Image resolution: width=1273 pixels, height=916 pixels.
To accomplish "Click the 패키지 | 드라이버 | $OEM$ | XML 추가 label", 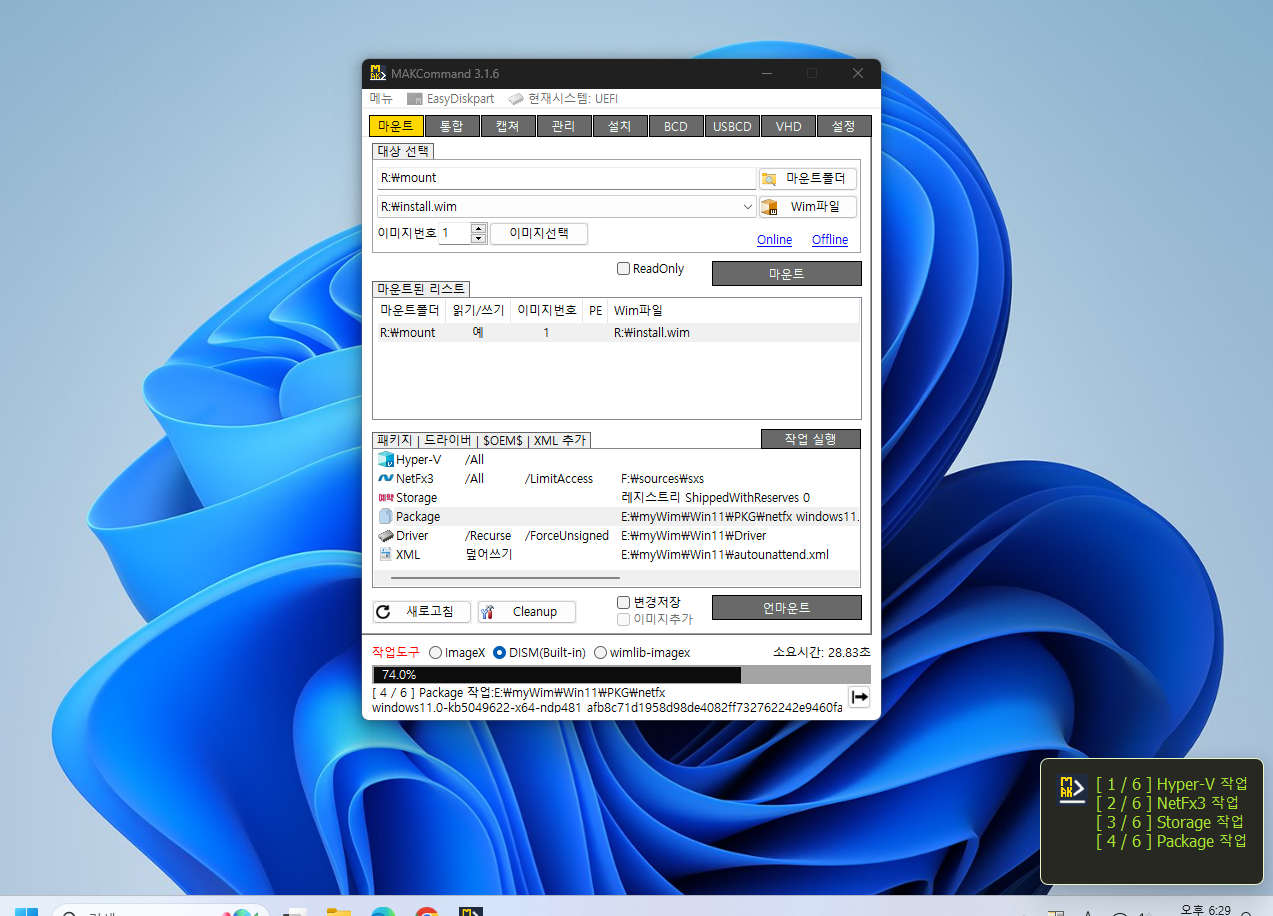I will click(482, 440).
